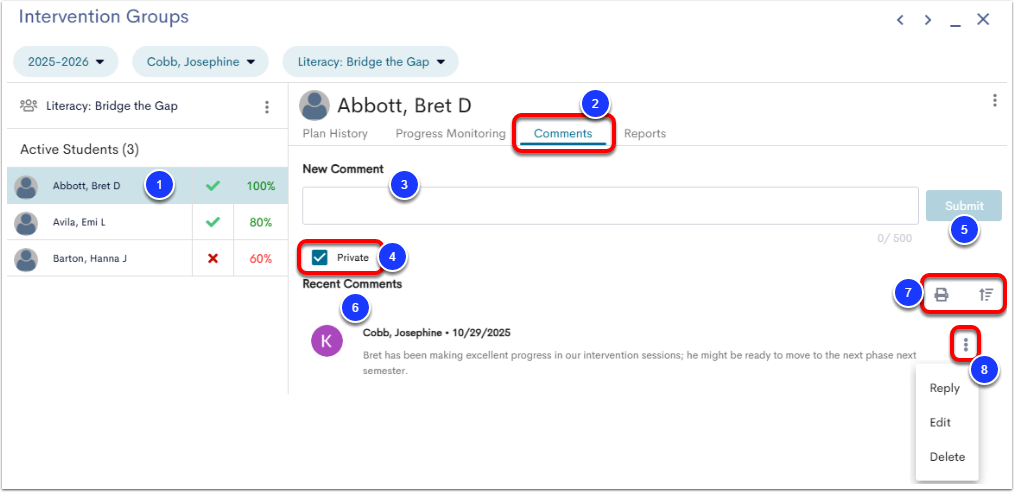Go to the Reports tab
Image resolution: width=1014 pixels, height=492 pixels.
pos(645,134)
